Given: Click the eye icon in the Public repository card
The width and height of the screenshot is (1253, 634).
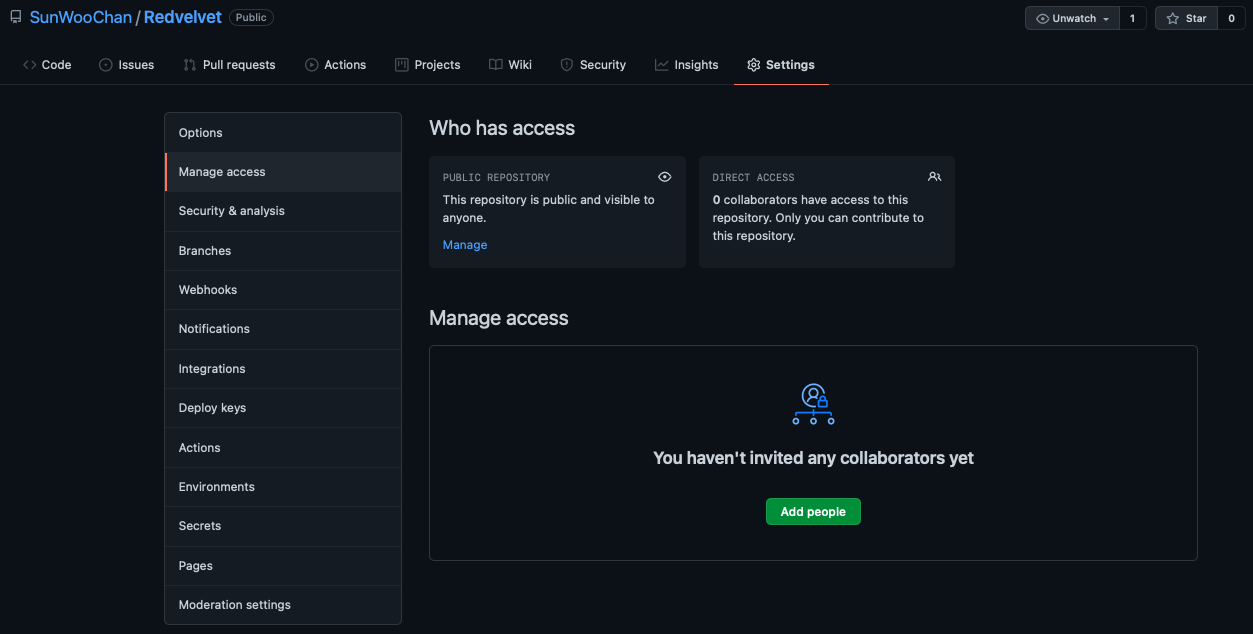Looking at the screenshot, I should coord(665,177).
